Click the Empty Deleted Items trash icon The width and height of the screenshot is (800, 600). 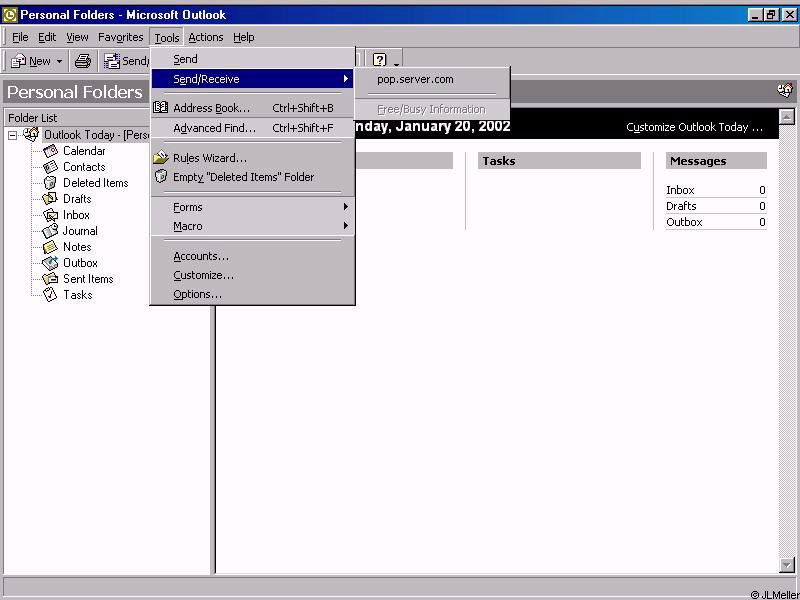(161, 177)
